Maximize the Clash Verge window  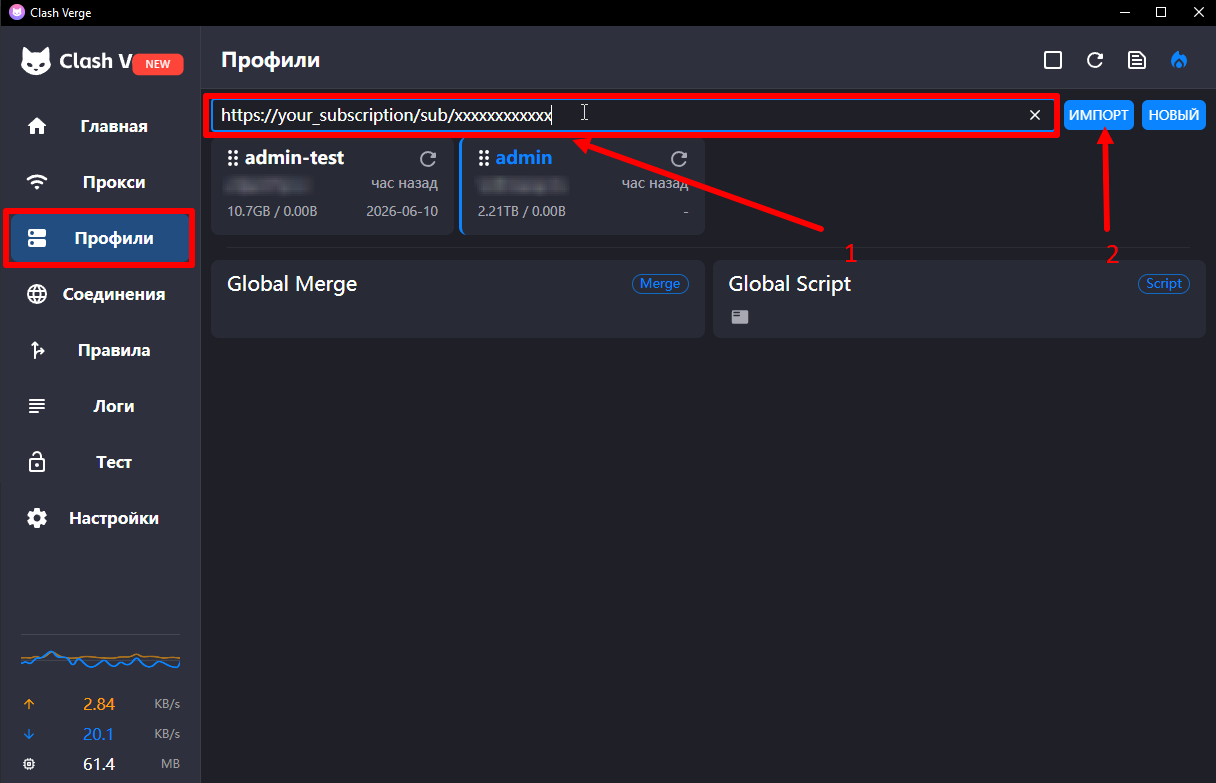tap(1161, 12)
